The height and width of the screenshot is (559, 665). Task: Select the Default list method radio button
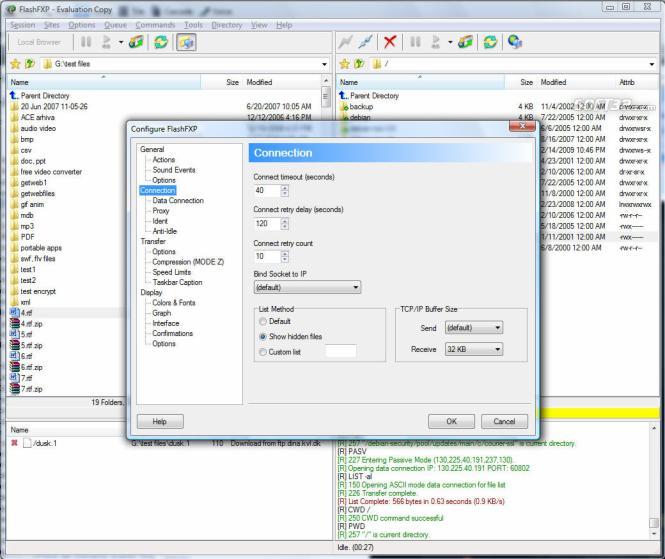(263, 321)
